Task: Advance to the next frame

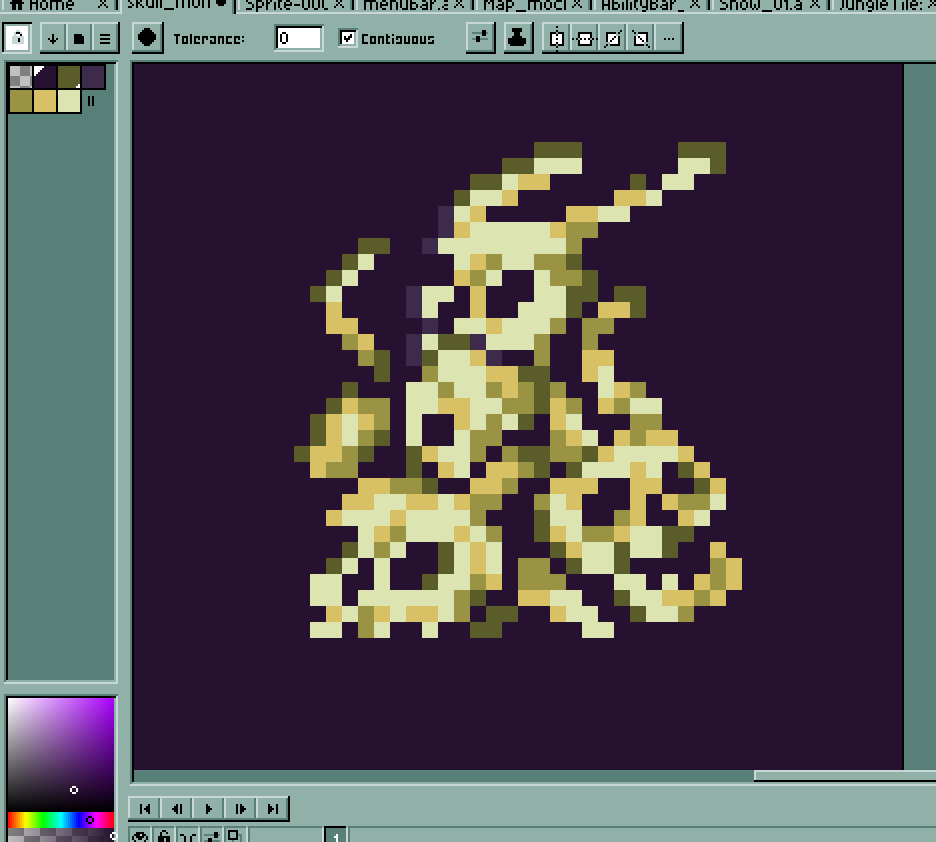Action: (241, 808)
